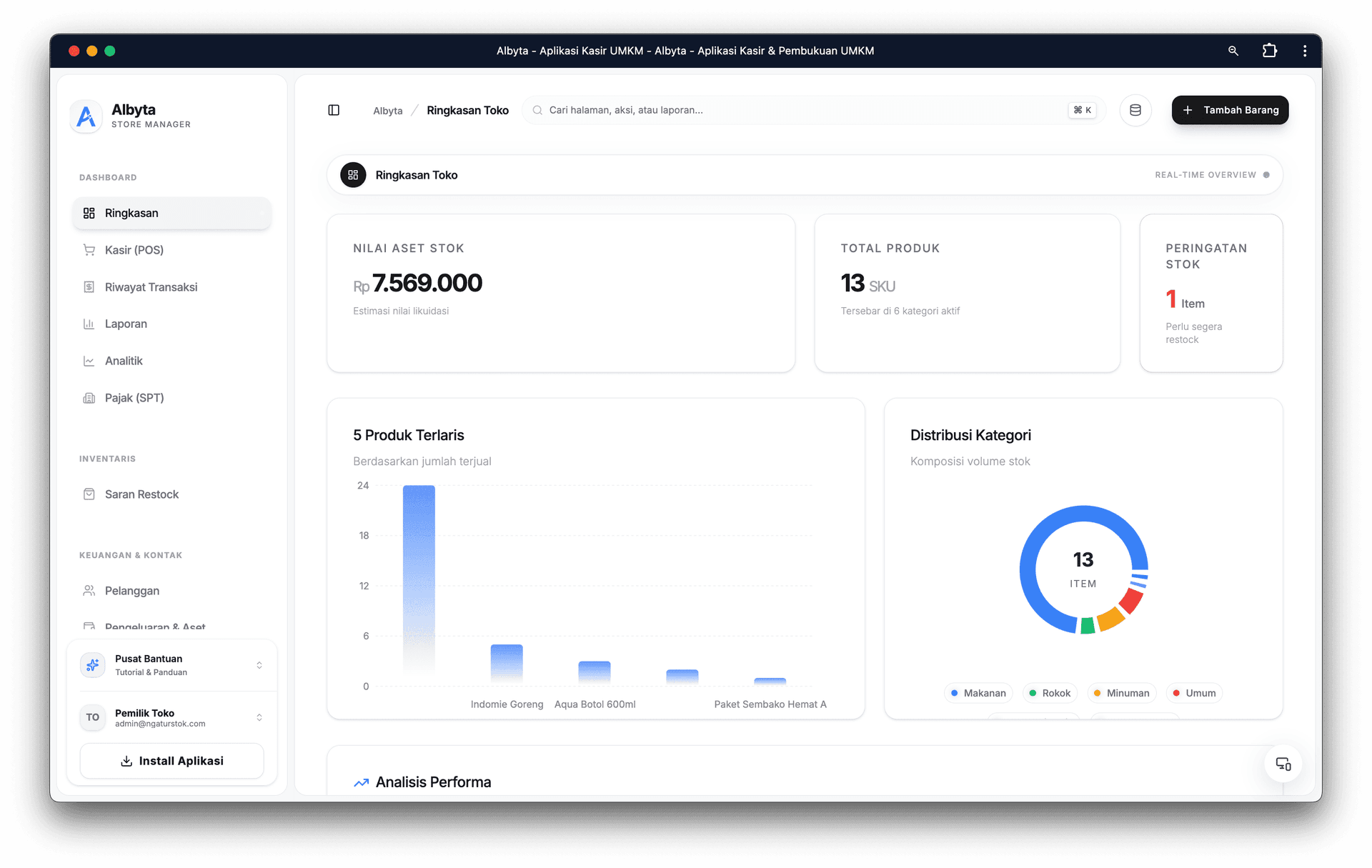Collapse the sidebar with the panel toggle icon
This screenshot has height=868, width=1372.
(x=334, y=110)
